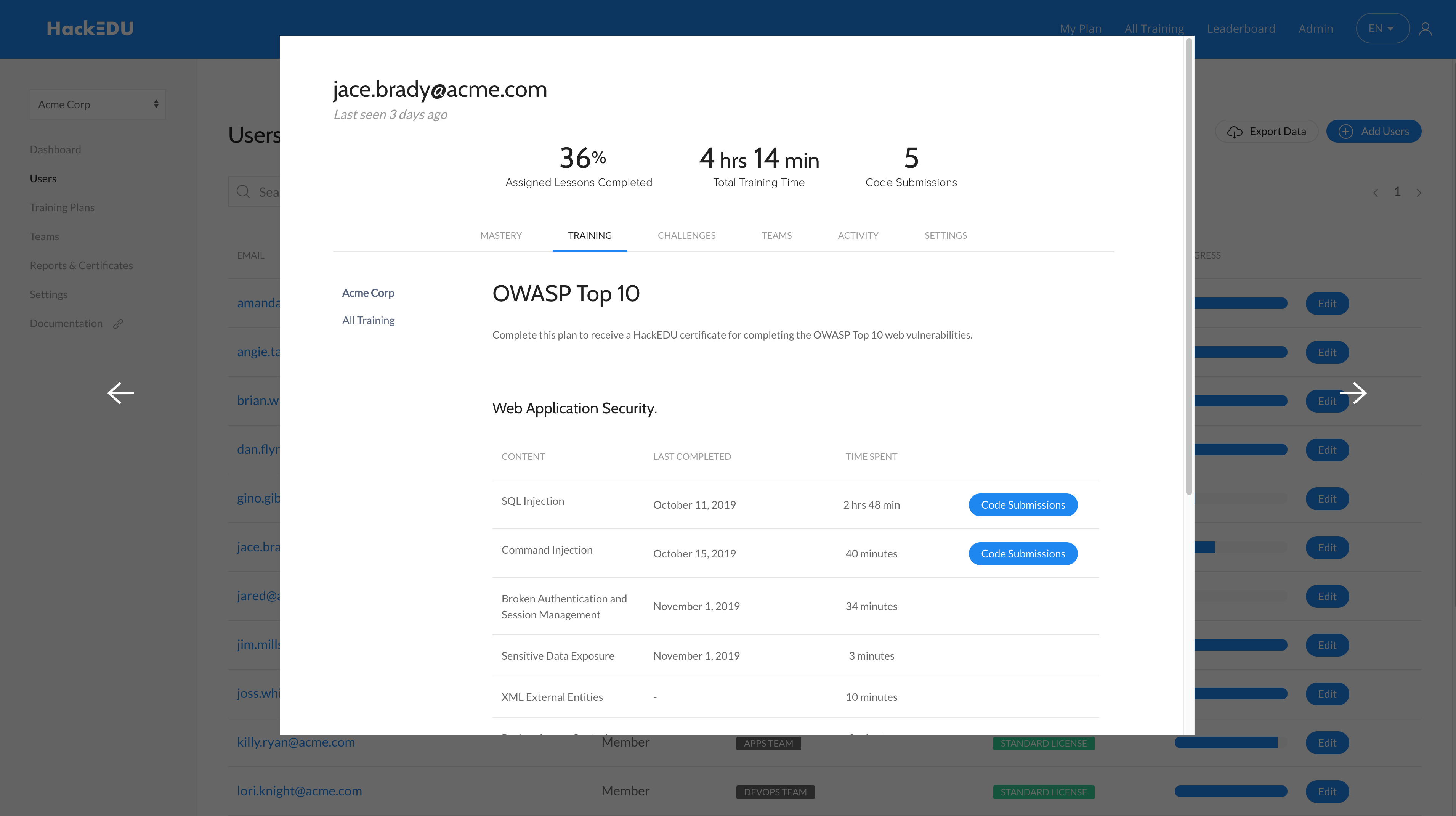Click the modal vertical scrollbar
The image size is (1456, 816).
1189,266
